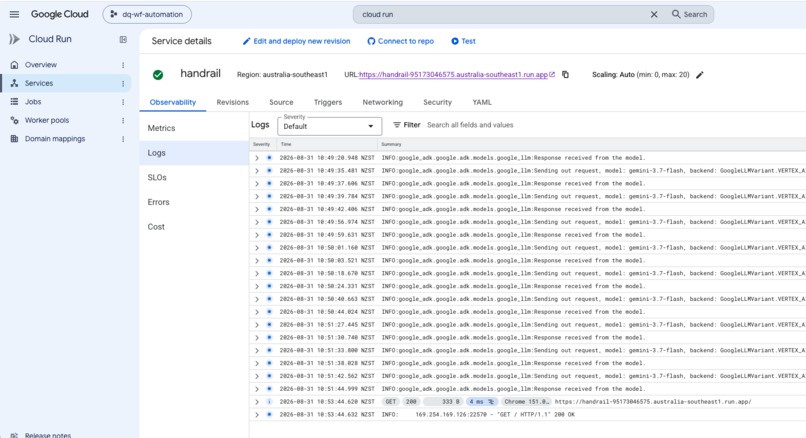This screenshot has height=438, width=806.
Task: Click Connect to repo
Action: pyautogui.click(x=400, y=41)
